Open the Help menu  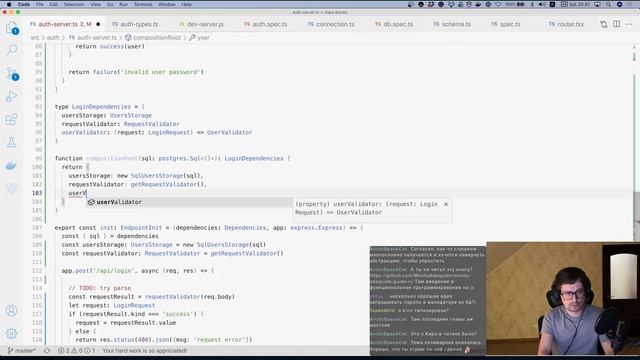pos(187,4)
